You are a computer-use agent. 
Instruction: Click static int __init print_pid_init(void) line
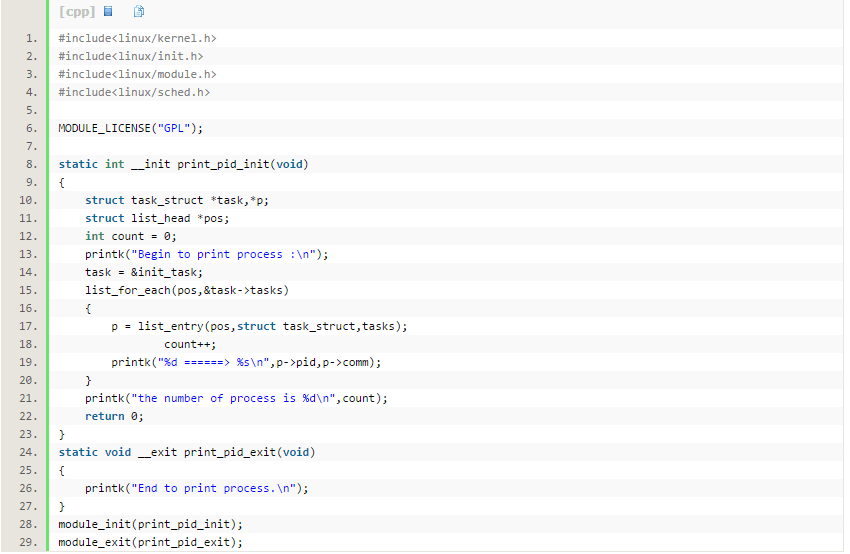[x=184, y=164]
